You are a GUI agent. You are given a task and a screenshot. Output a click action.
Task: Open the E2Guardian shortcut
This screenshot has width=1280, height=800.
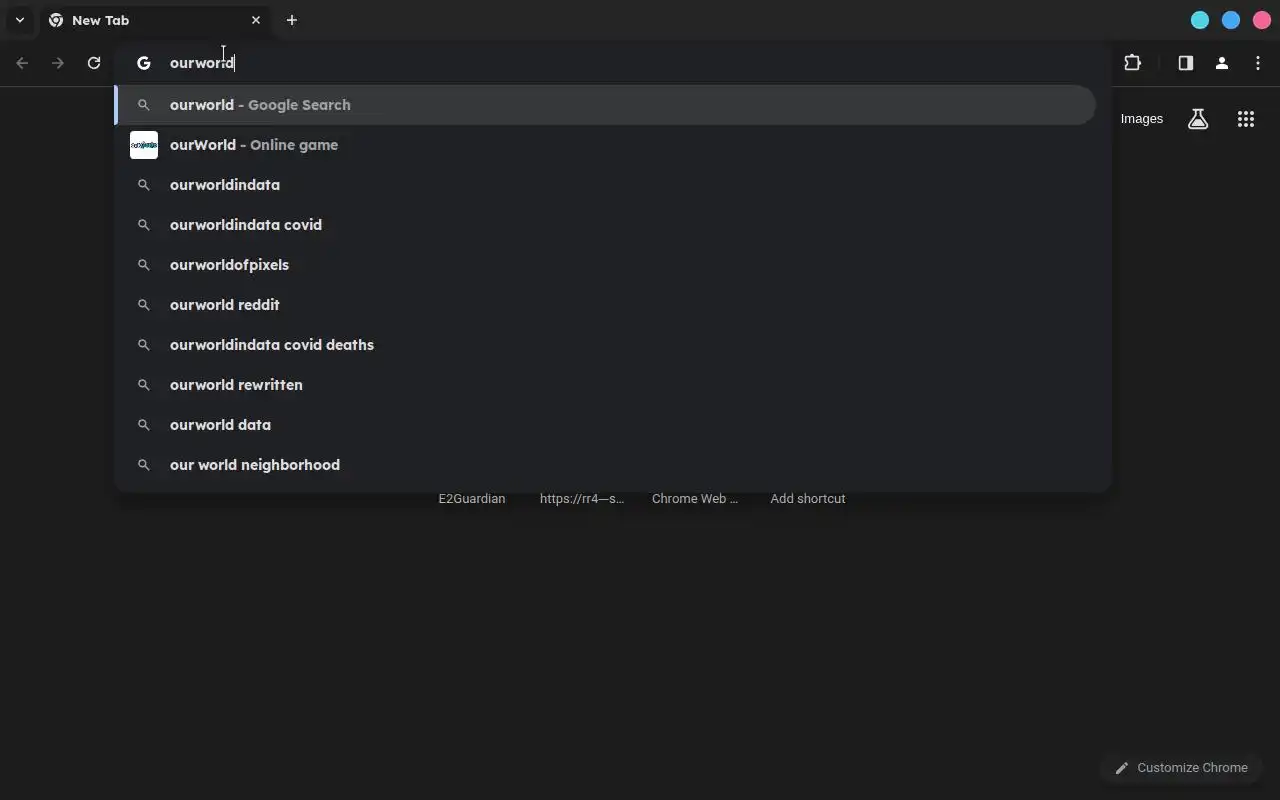point(472,498)
